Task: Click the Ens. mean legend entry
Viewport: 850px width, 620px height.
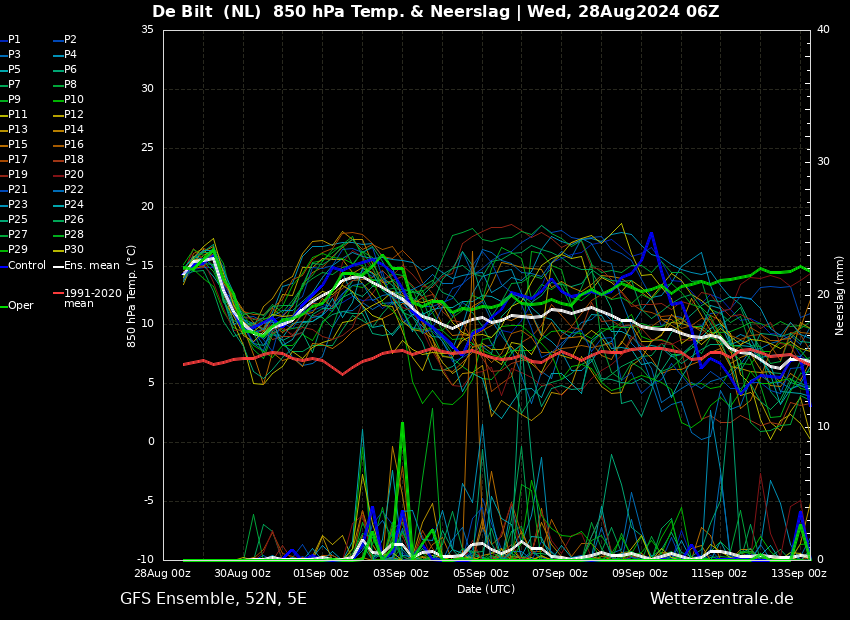Action: point(86,266)
